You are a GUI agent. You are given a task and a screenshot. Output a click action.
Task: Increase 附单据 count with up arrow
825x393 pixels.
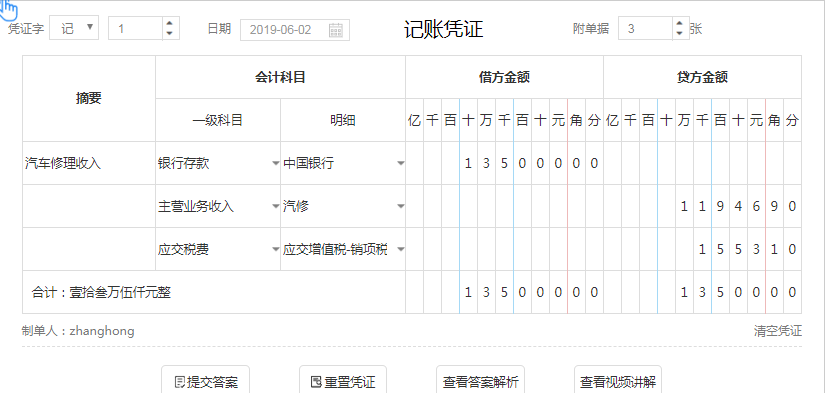tap(680, 23)
